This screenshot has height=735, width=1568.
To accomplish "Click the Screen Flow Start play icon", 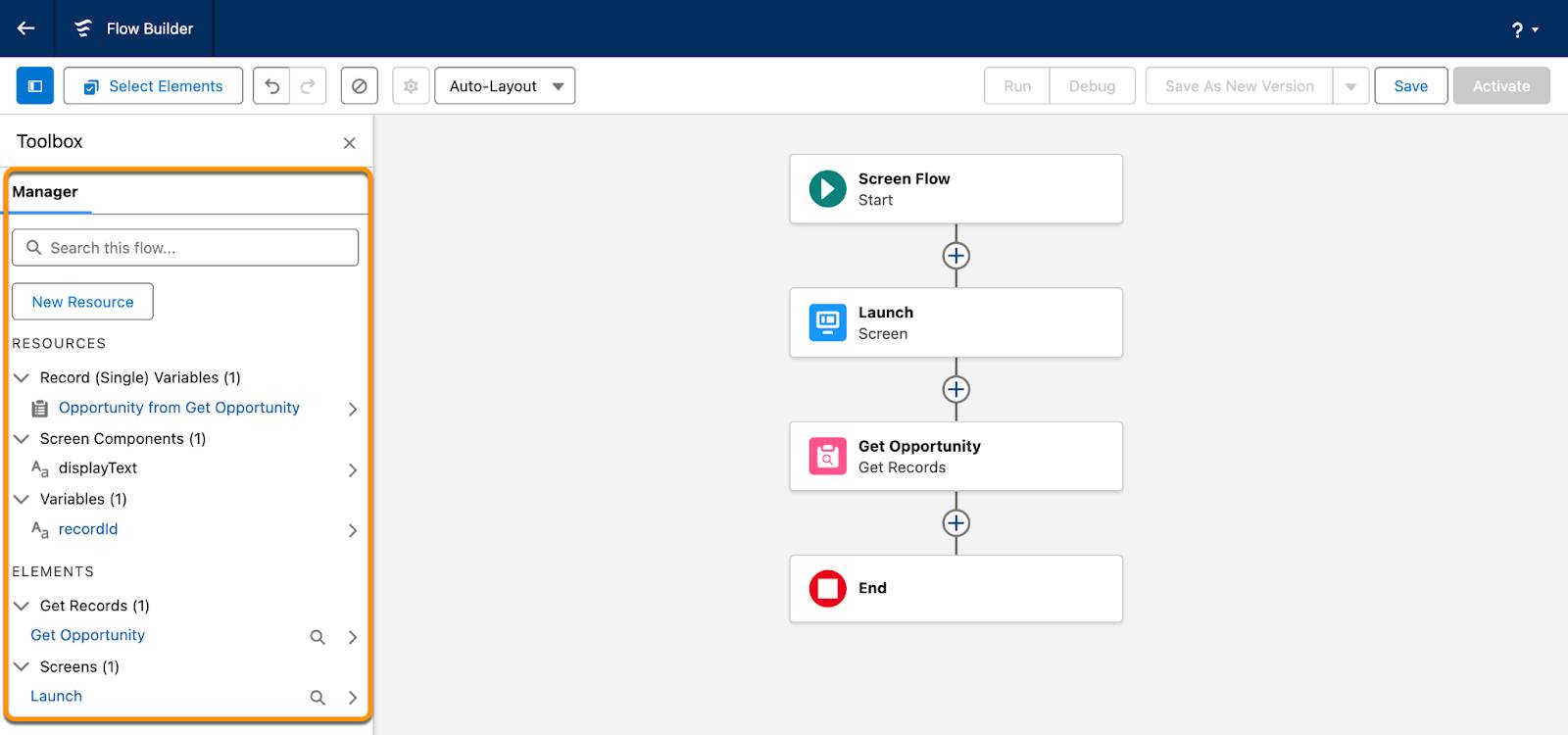I will click(827, 188).
